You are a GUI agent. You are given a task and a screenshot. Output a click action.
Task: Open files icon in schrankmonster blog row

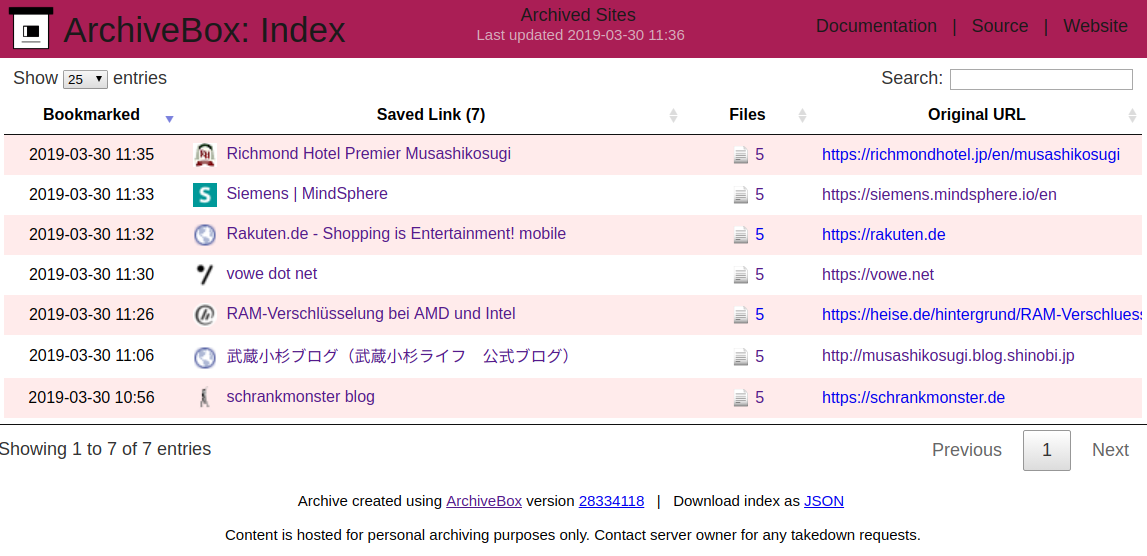(741, 397)
